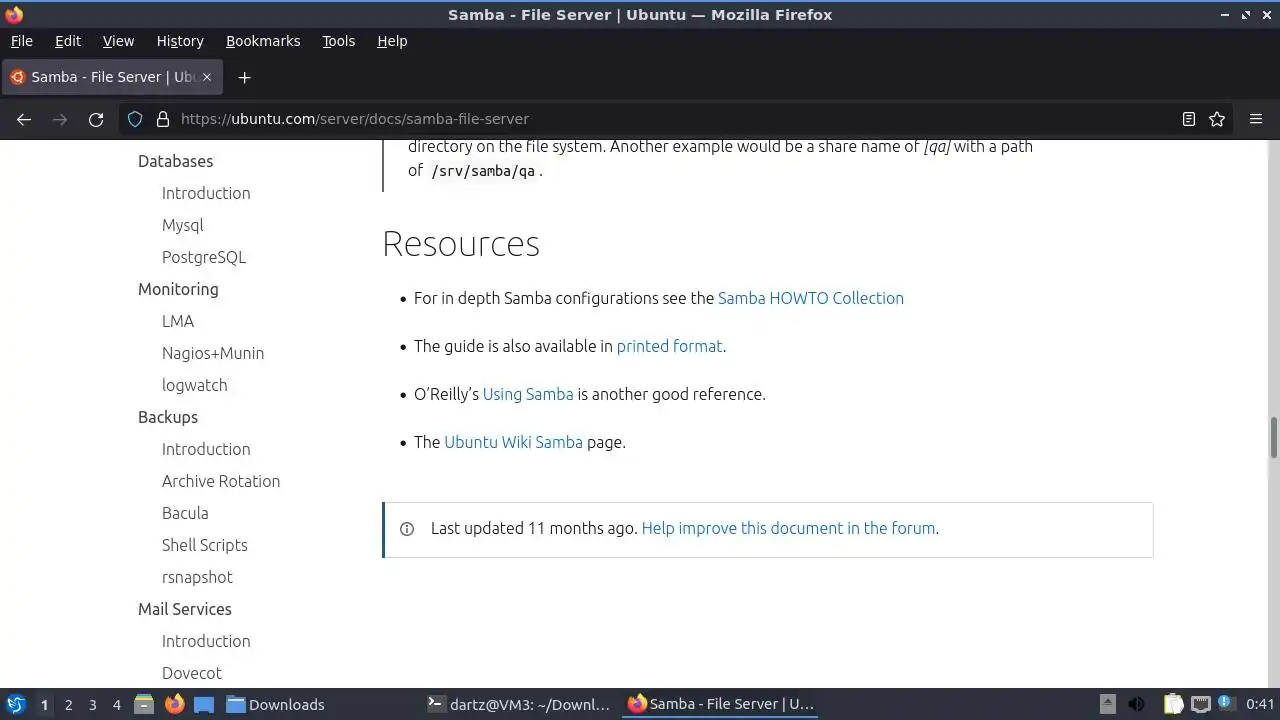Click the 0:41 panel clock
Image resolution: width=1280 pixels, height=720 pixels.
tap(1260, 704)
